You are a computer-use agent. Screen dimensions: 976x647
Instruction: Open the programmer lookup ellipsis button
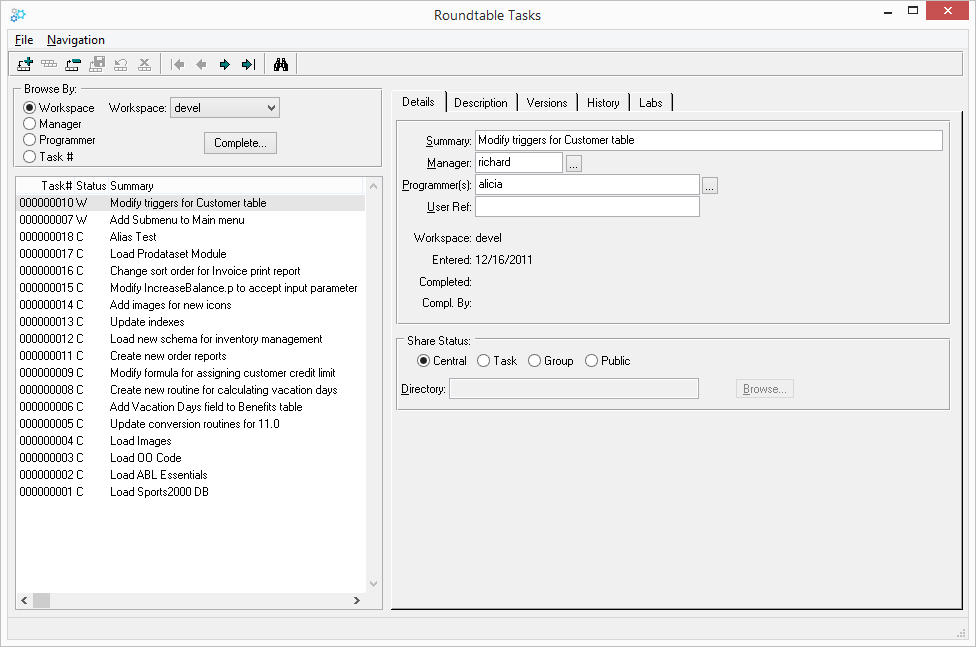[710, 186]
